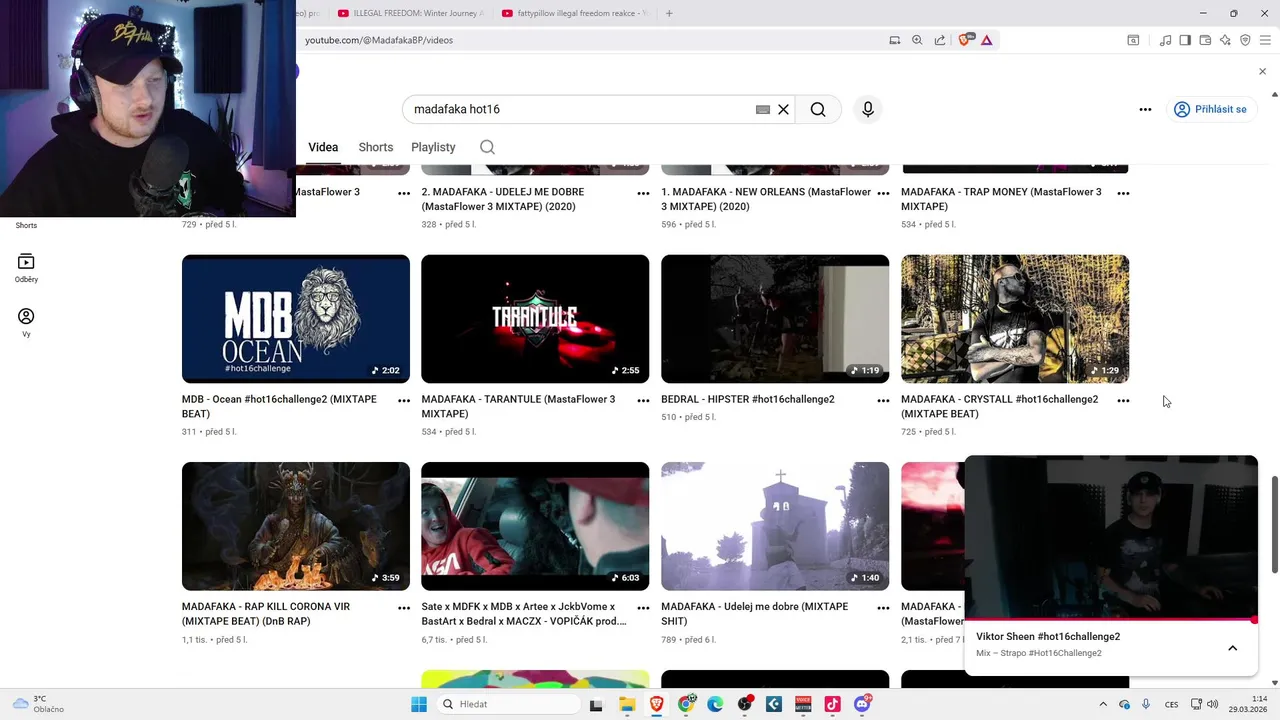The image size is (1280, 720).
Task: Show hidden system tray icons chevron
Action: (x=1103, y=704)
